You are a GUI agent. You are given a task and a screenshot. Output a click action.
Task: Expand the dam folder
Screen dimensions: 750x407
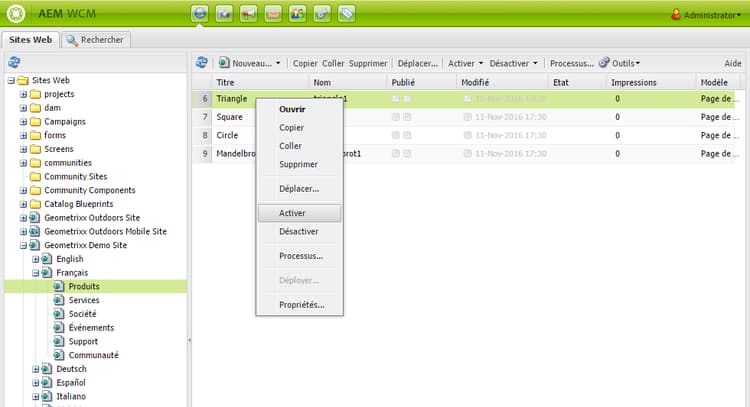(23, 108)
